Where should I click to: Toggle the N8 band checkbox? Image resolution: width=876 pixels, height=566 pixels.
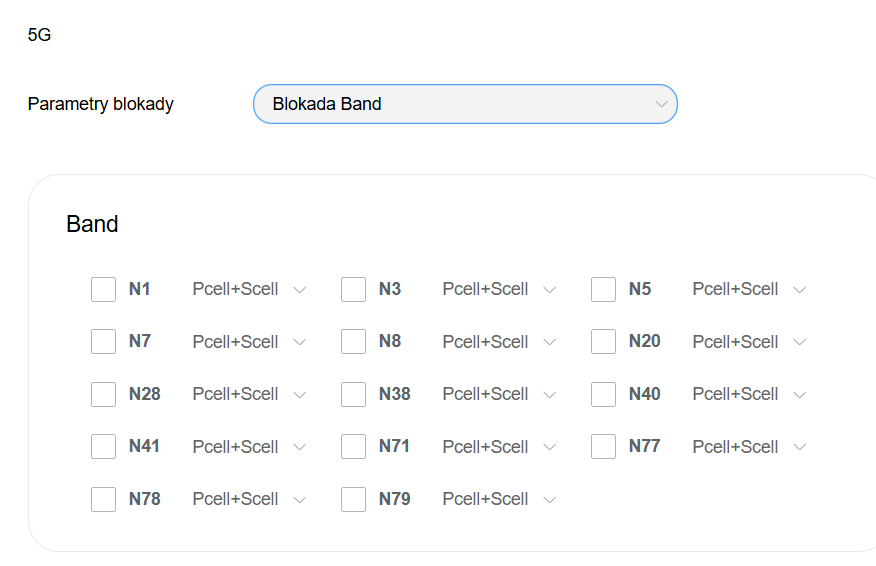(354, 342)
